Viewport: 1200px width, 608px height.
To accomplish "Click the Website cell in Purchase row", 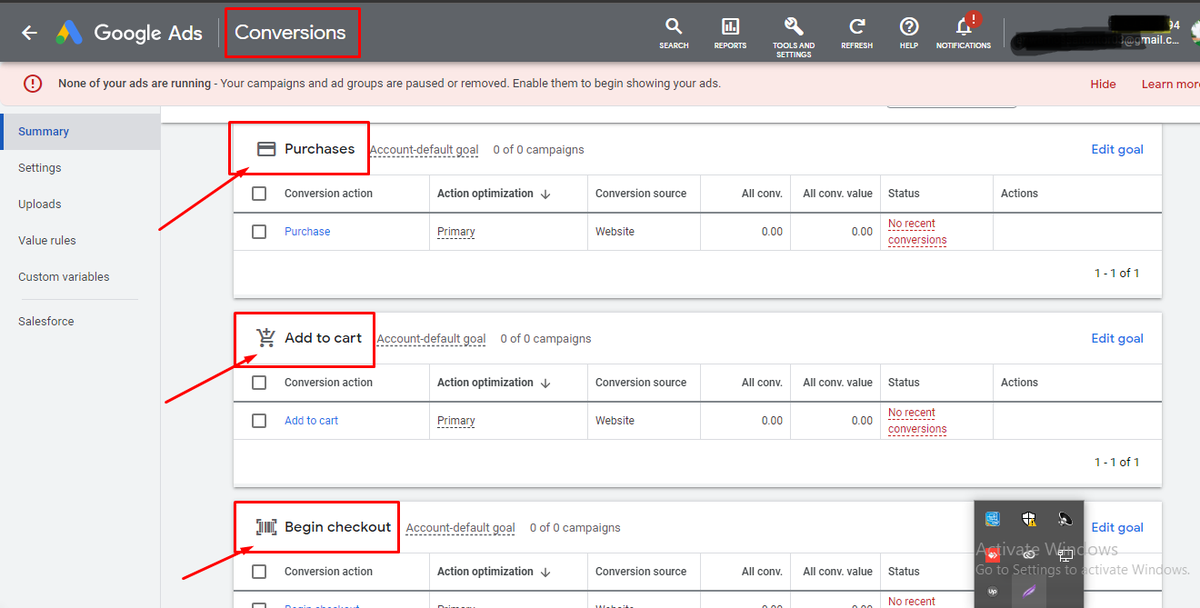I will click(x=615, y=231).
